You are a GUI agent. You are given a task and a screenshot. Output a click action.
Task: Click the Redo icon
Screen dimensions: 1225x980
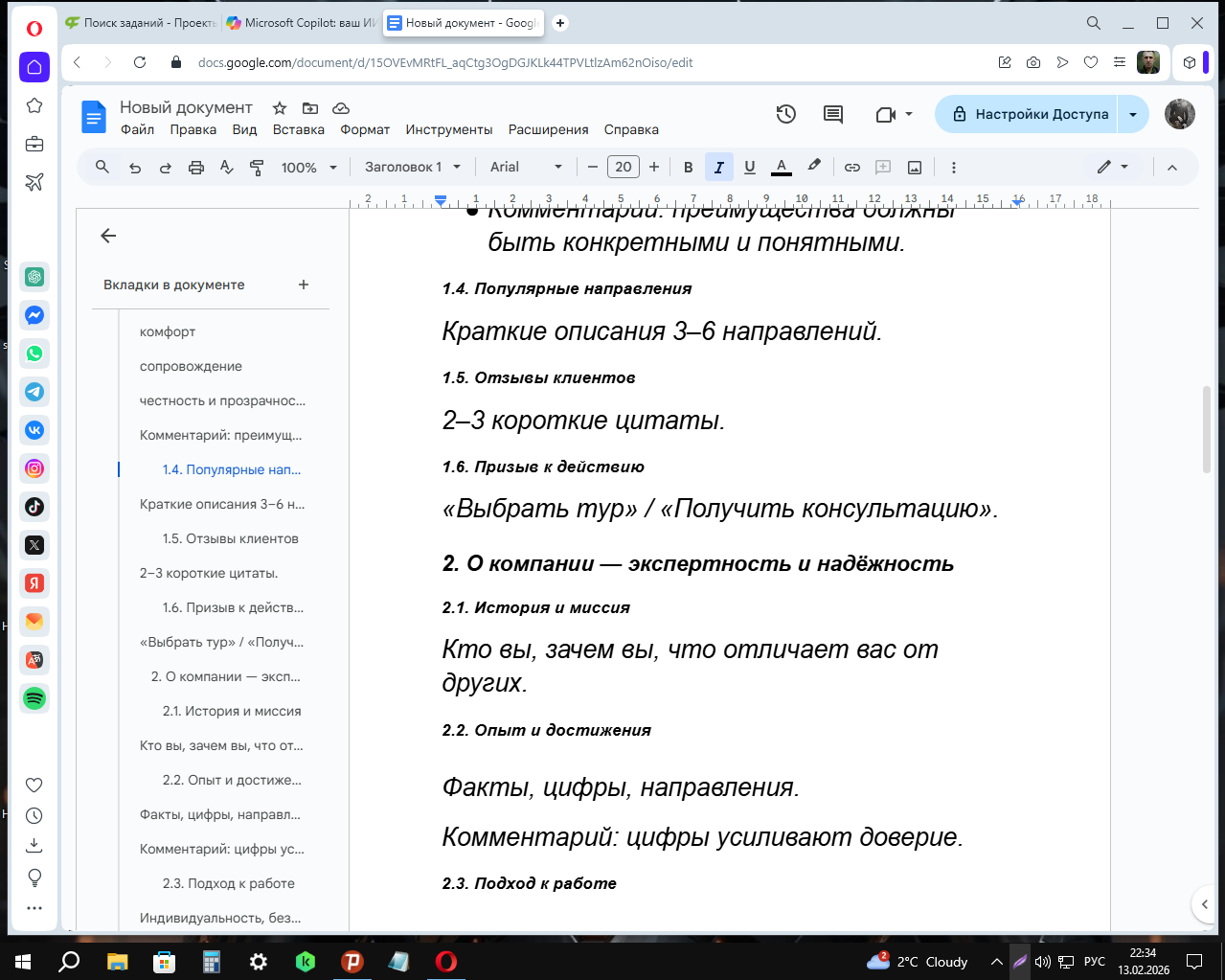pyautogui.click(x=165, y=167)
